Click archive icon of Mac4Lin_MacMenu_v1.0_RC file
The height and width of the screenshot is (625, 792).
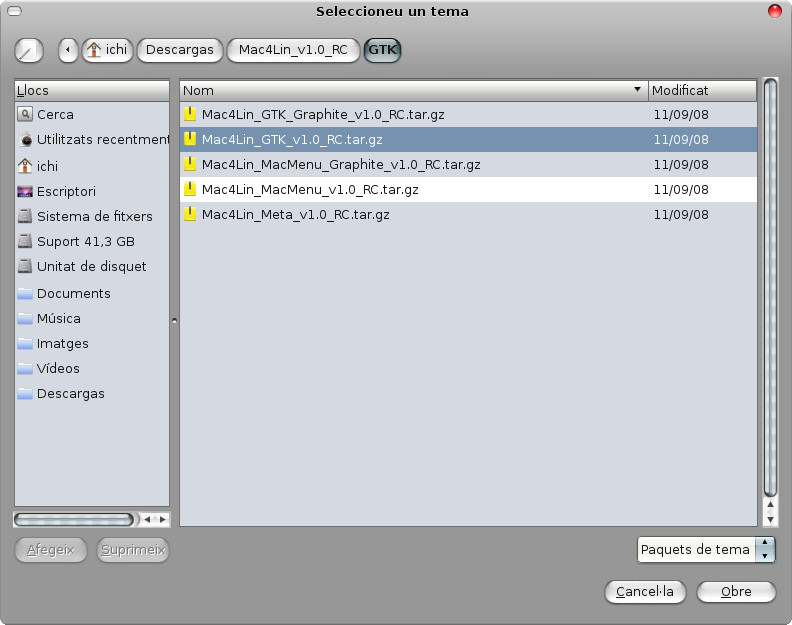click(190, 189)
